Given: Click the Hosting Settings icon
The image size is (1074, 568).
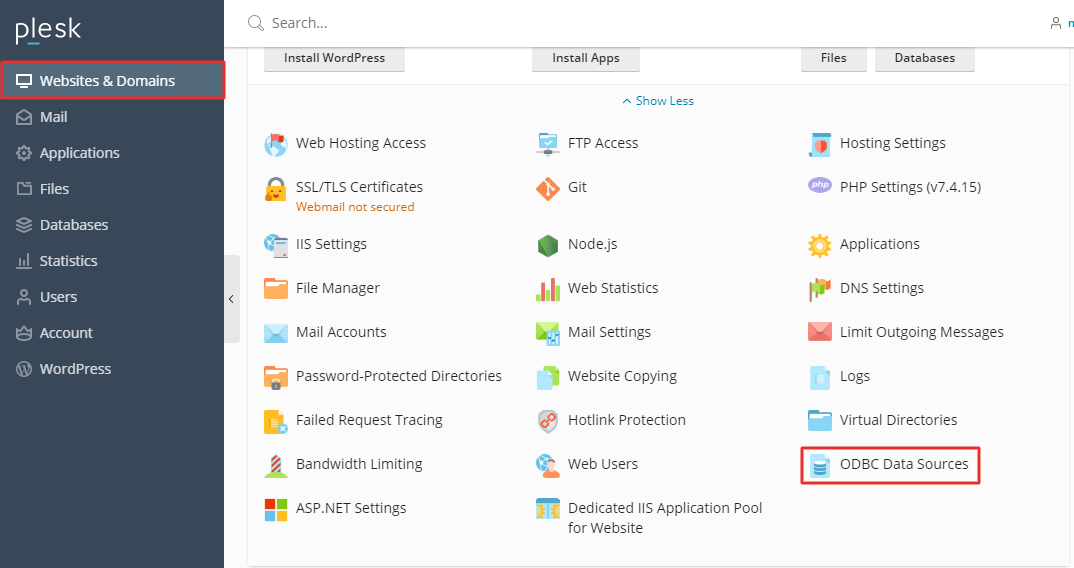Looking at the screenshot, I should tap(819, 145).
